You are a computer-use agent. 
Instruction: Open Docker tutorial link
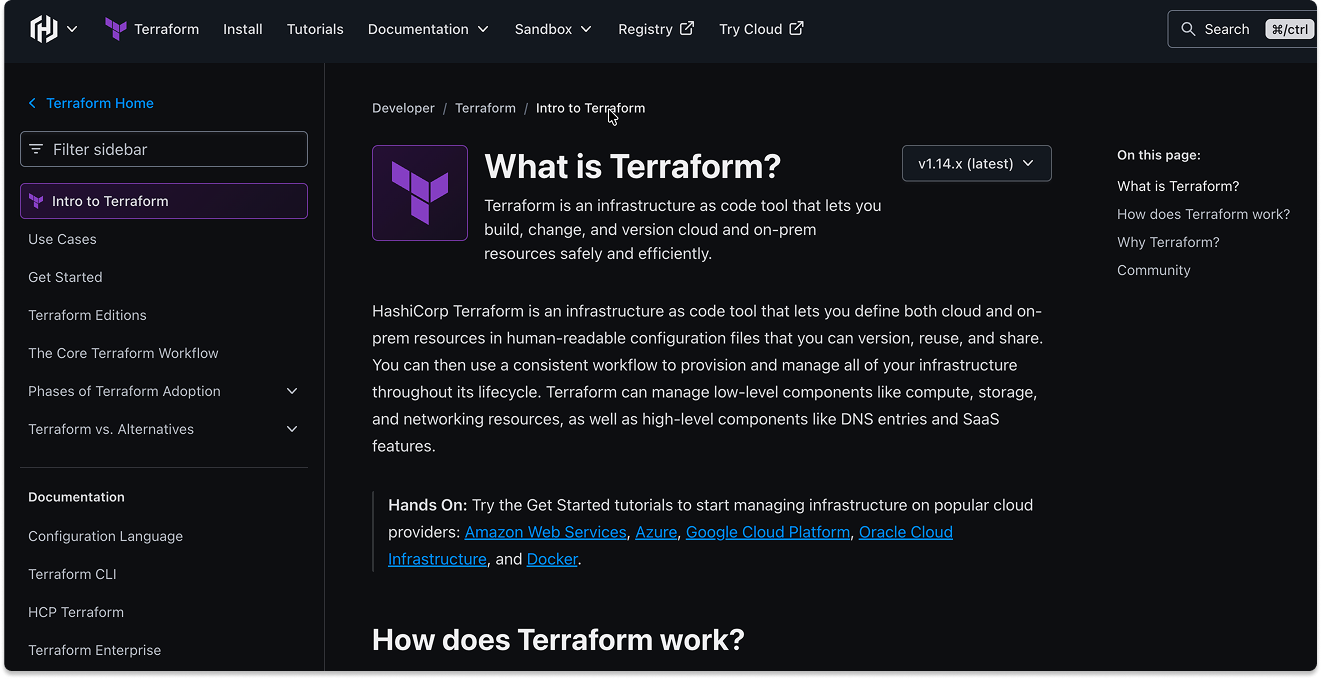552,559
